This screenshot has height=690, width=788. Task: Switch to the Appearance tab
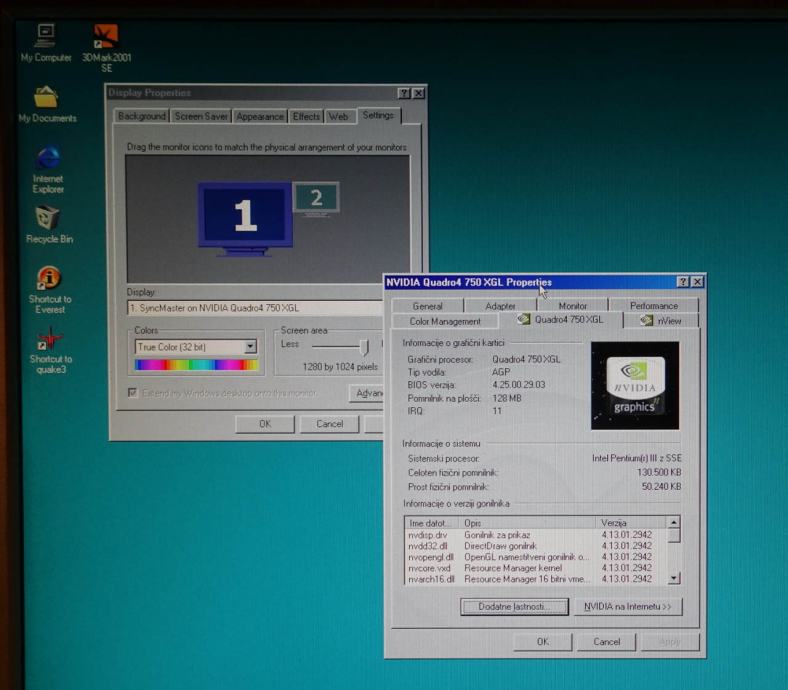pos(260,117)
